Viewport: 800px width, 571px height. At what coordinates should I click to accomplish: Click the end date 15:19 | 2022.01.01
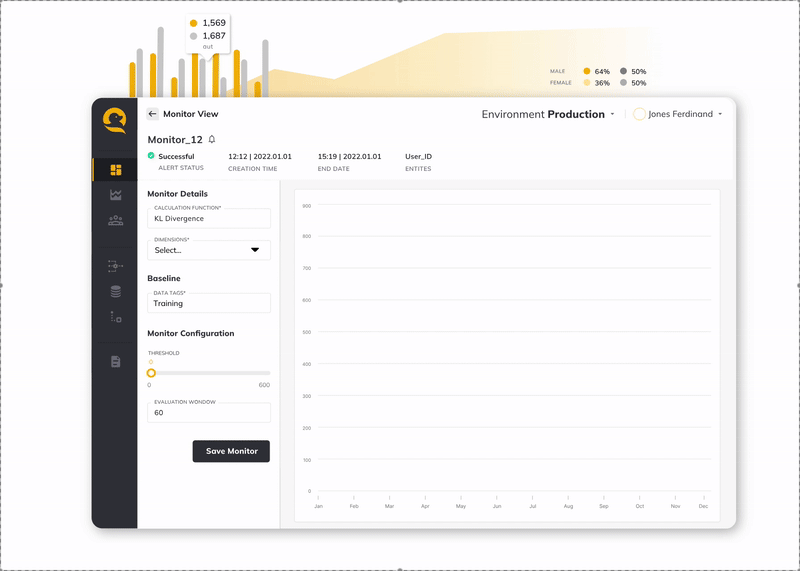pyautogui.click(x=349, y=156)
